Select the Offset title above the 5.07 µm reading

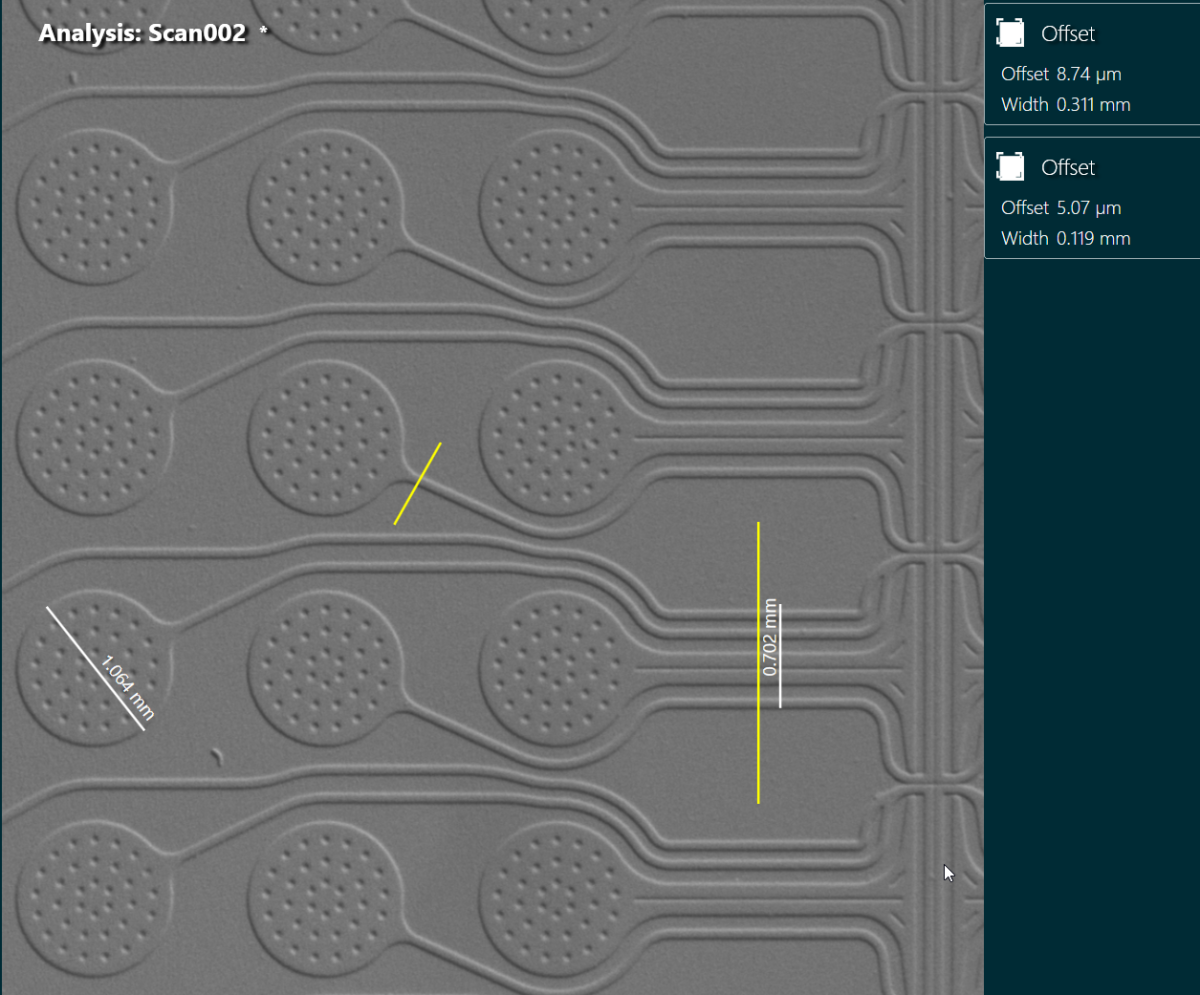click(x=1068, y=167)
